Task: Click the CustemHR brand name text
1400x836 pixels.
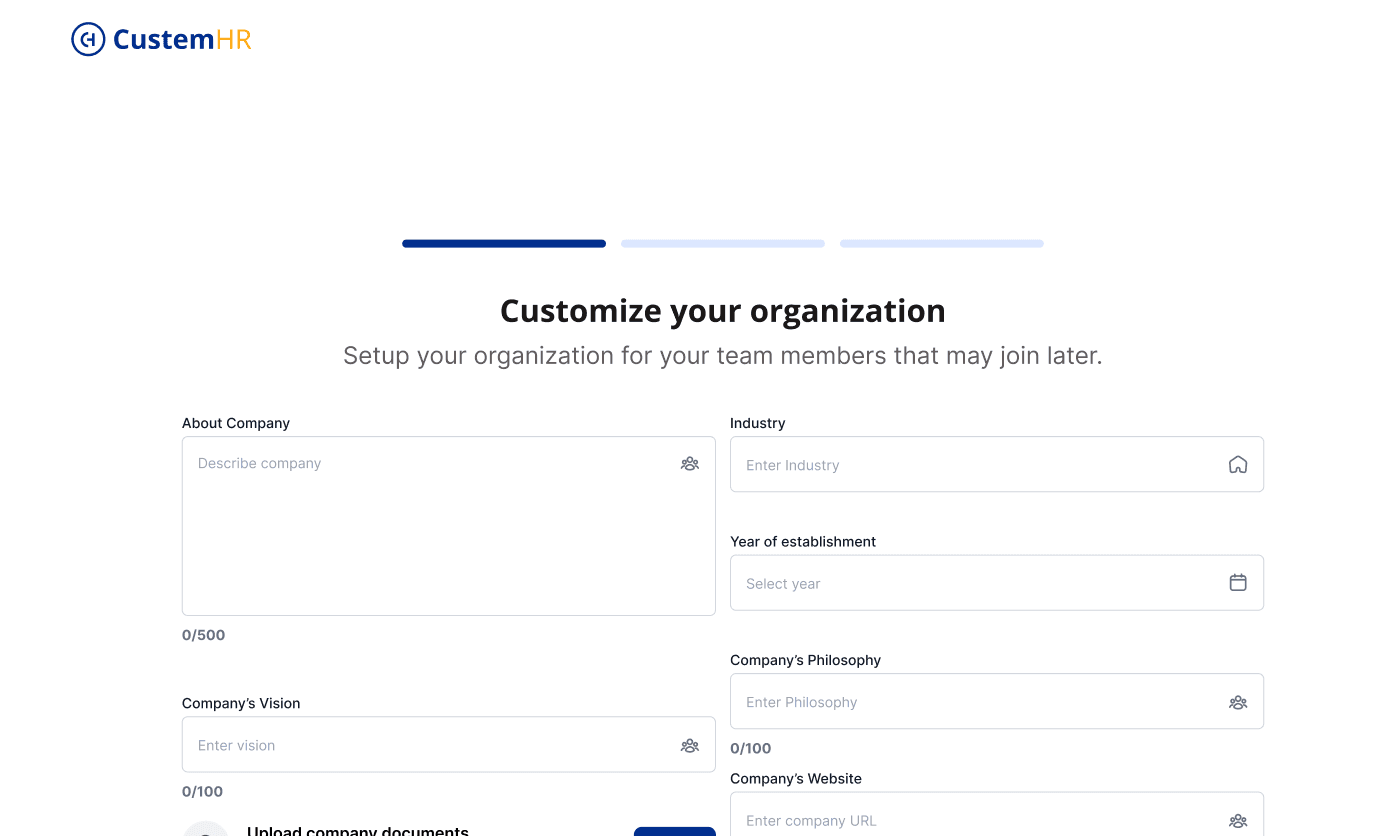Action: [182, 40]
